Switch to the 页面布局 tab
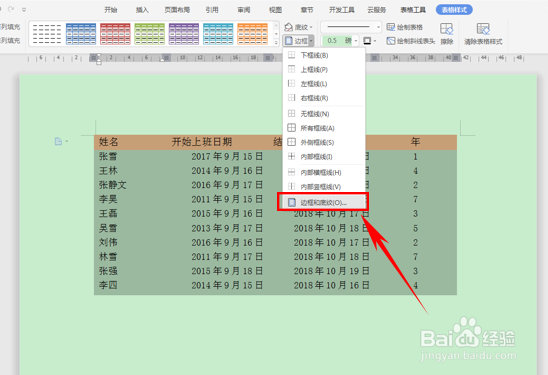The width and height of the screenshot is (548, 375). click(177, 10)
